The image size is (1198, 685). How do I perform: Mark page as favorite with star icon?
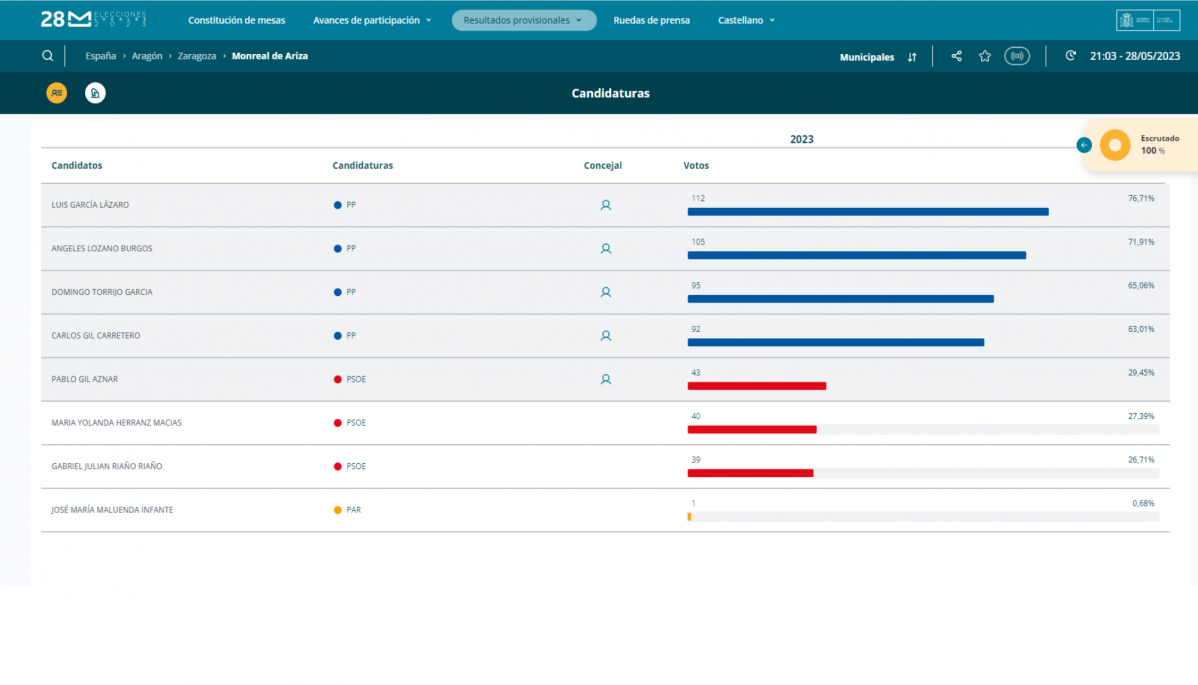[985, 56]
